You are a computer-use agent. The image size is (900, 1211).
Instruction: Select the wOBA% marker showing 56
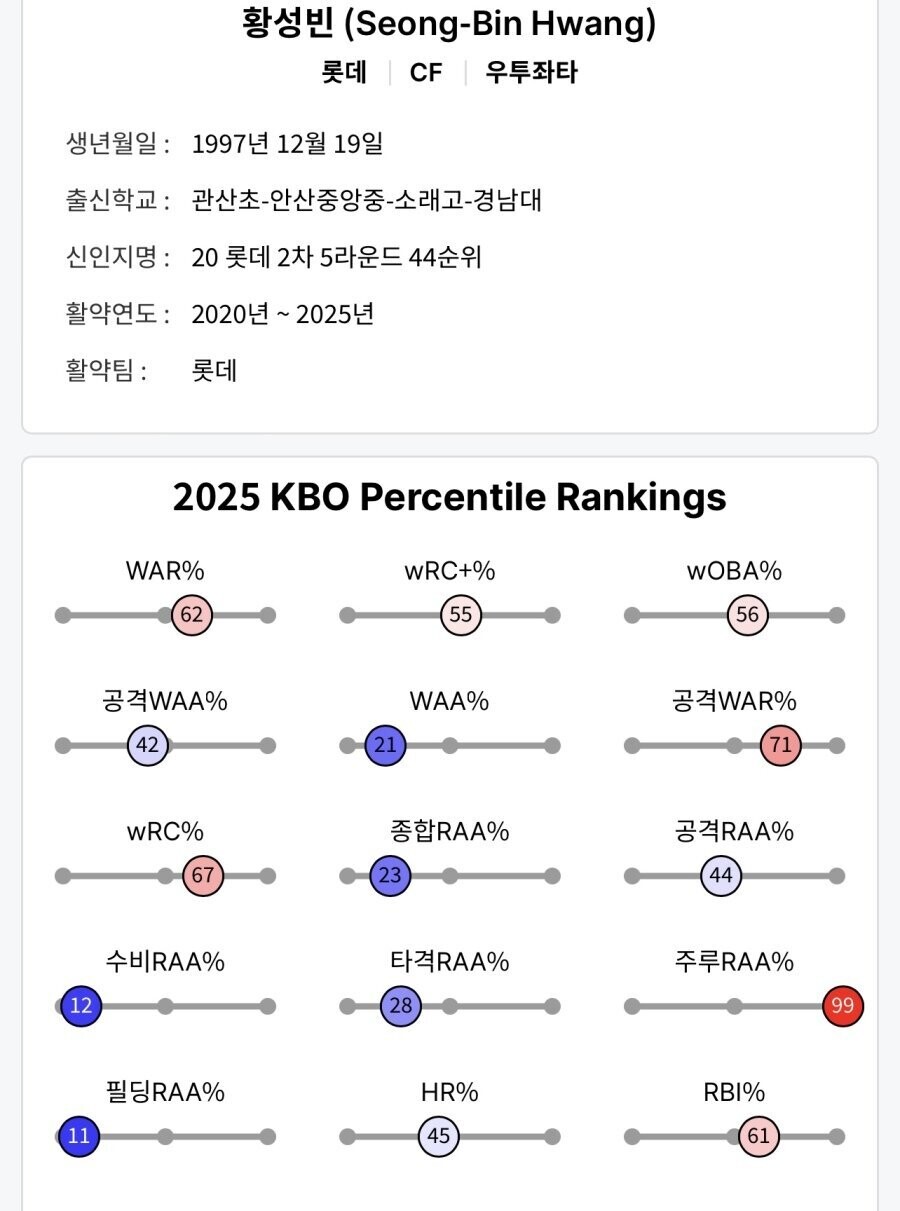point(748,615)
